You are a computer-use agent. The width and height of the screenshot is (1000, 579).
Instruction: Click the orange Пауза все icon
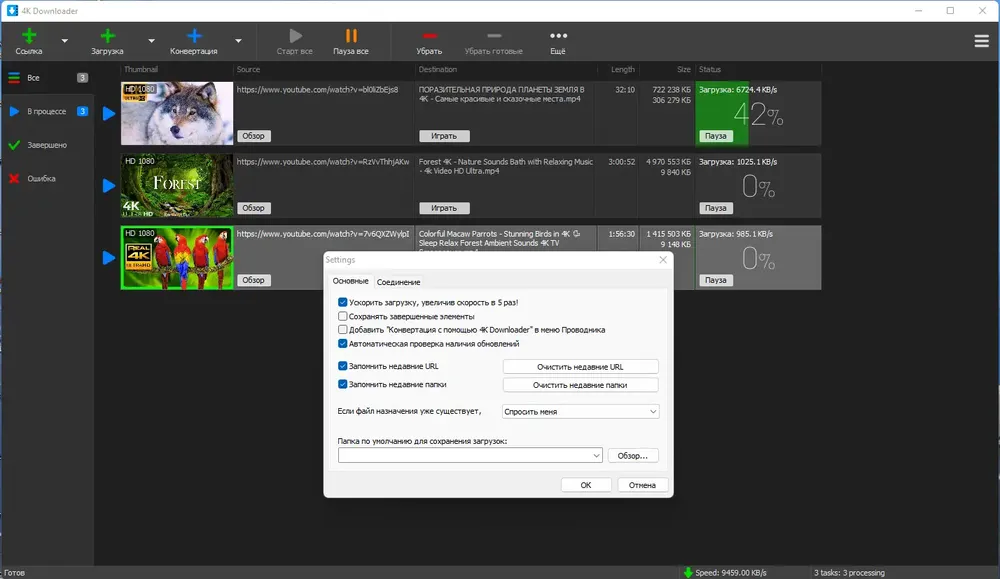coord(351,36)
